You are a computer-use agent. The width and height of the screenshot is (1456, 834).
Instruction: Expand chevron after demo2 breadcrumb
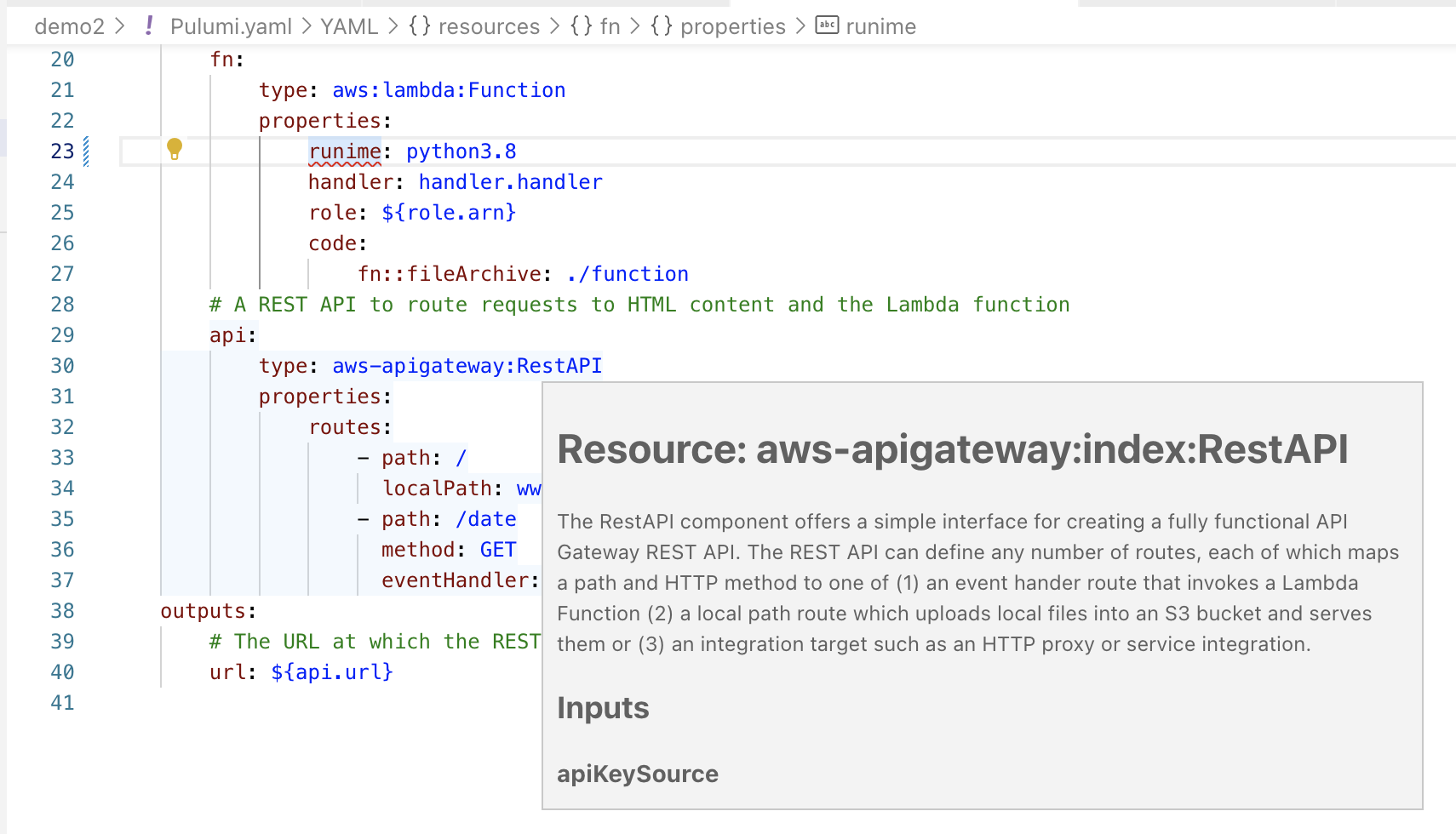120,26
